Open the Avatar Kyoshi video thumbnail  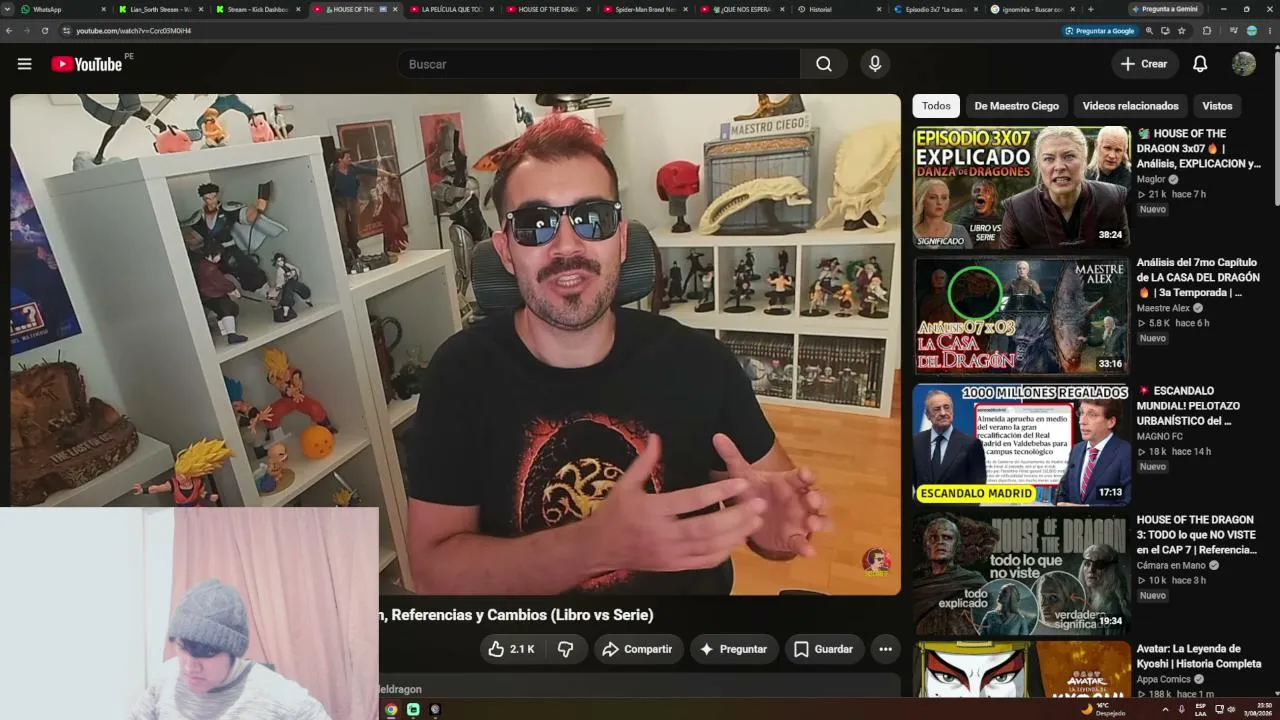pyautogui.click(x=1021, y=670)
